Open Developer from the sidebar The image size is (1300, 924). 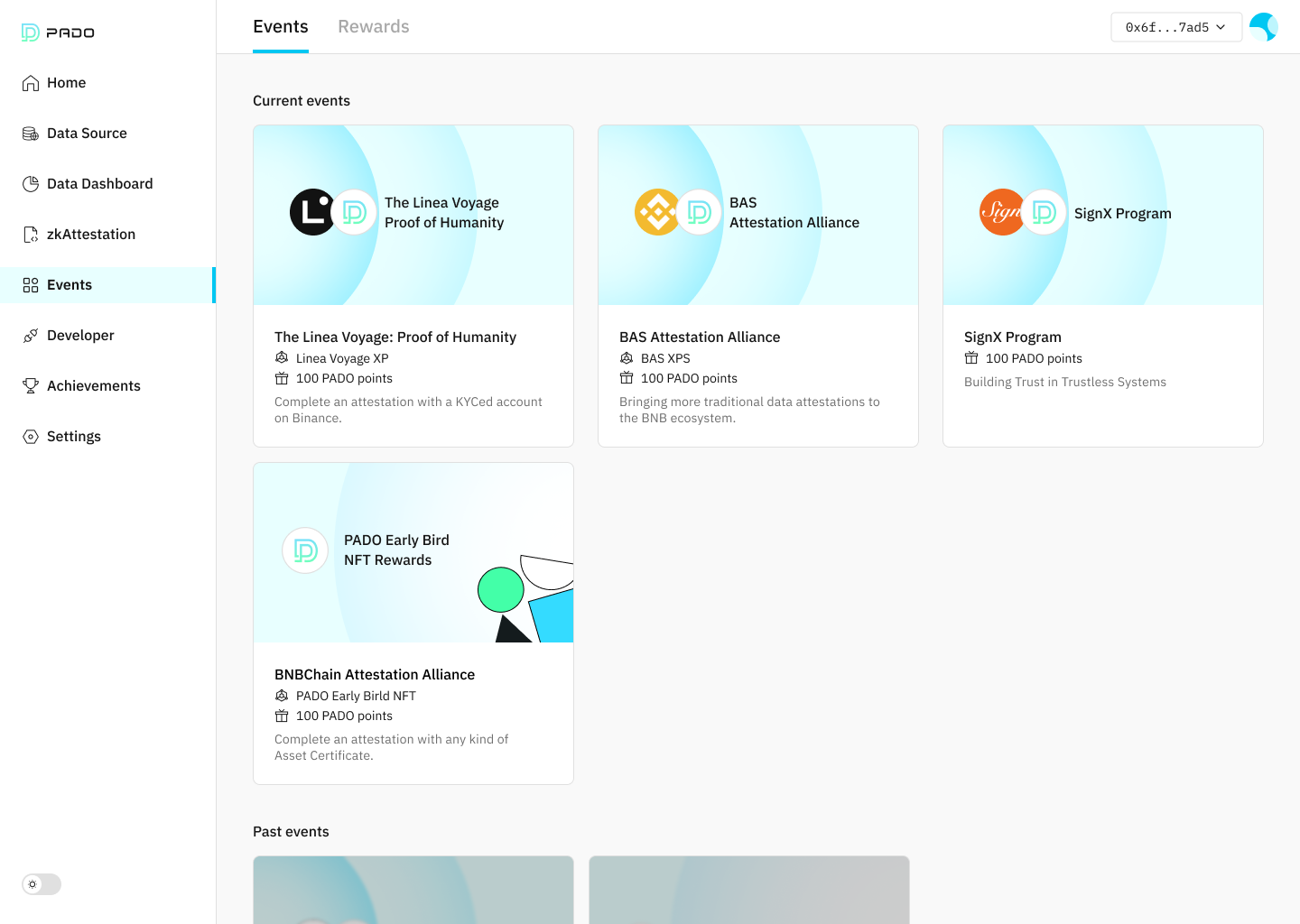click(107, 336)
